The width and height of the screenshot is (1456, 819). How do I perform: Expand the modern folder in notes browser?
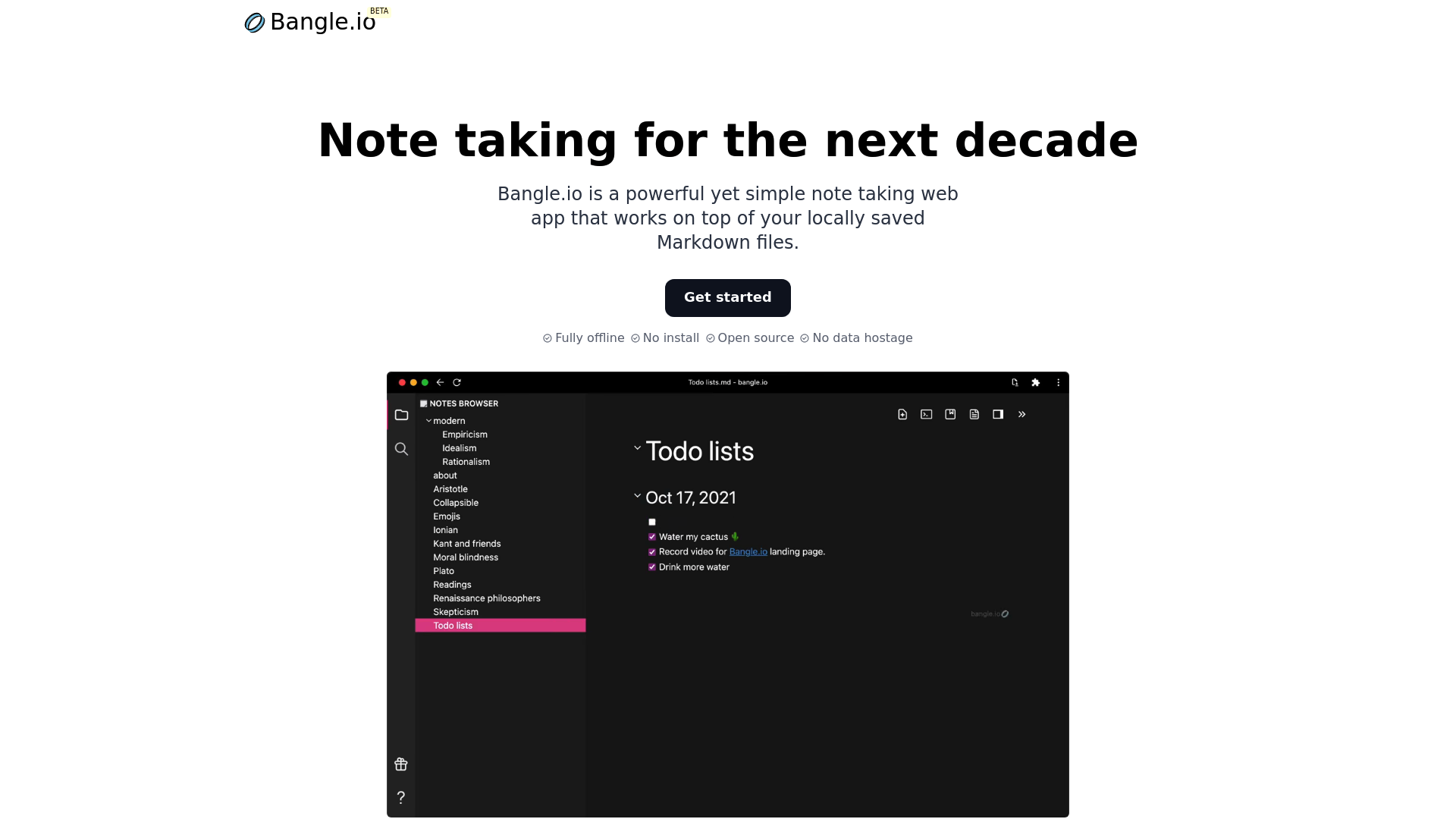click(x=429, y=420)
